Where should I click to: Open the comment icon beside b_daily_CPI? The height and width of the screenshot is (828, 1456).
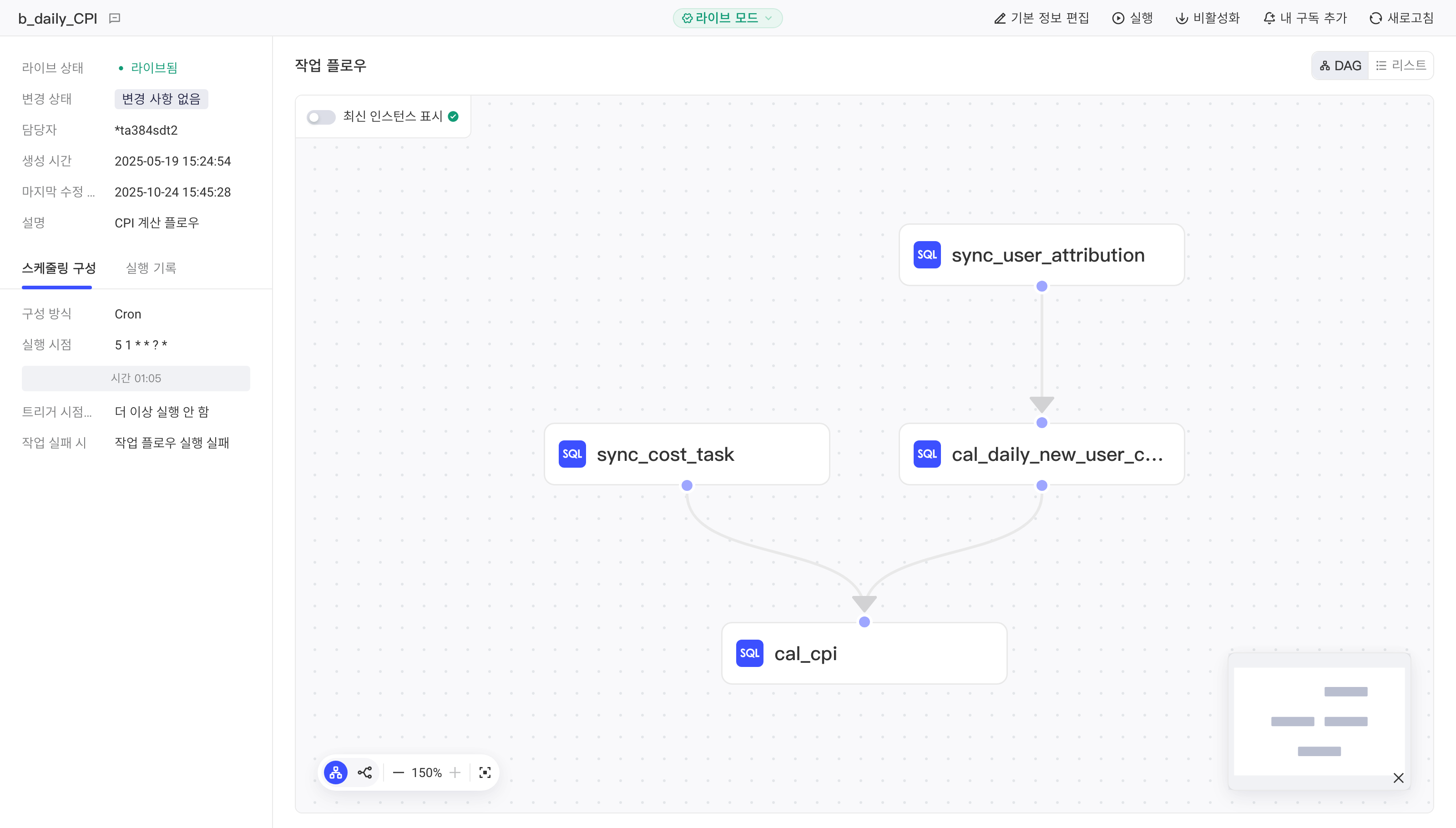(x=115, y=18)
